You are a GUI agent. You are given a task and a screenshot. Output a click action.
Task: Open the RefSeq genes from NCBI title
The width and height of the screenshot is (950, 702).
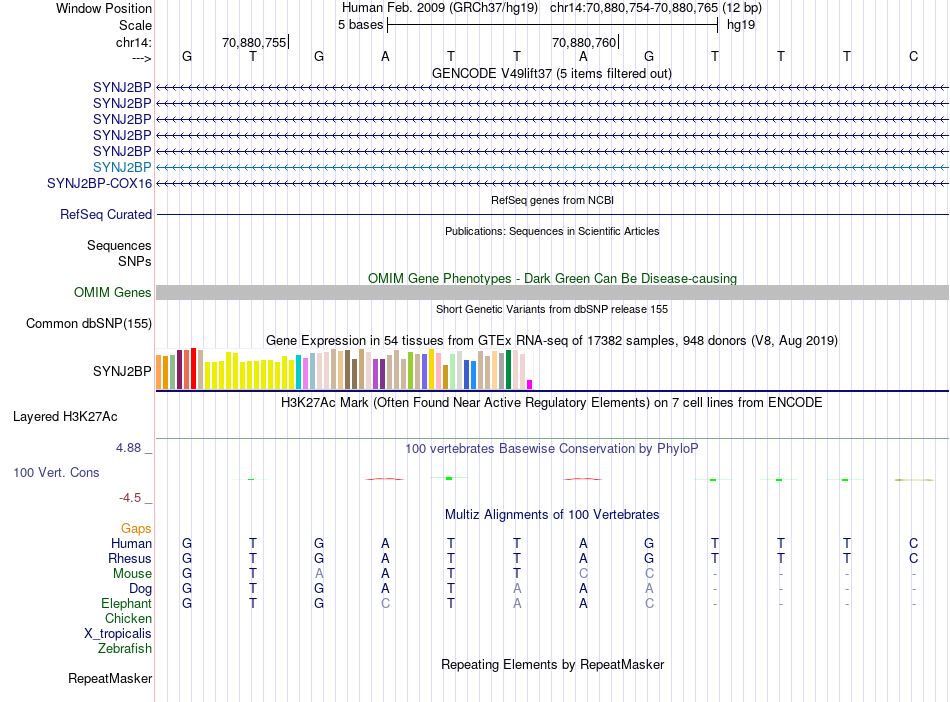(552, 200)
